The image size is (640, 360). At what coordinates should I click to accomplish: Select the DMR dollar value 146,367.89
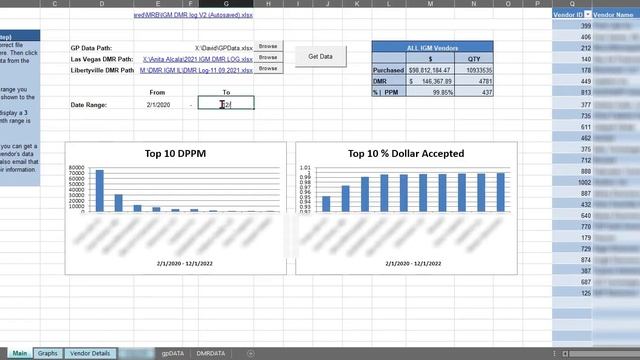[430, 81]
